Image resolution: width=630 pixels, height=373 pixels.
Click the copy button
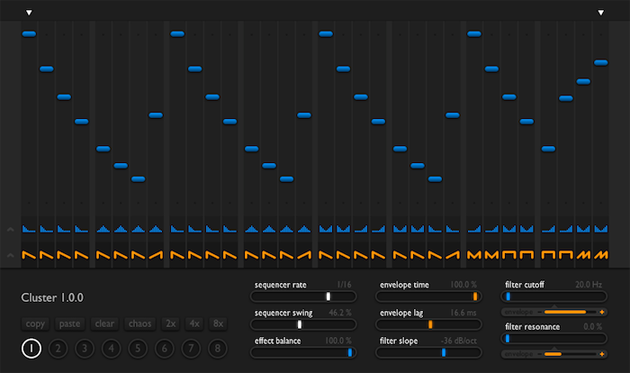point(35,324)
